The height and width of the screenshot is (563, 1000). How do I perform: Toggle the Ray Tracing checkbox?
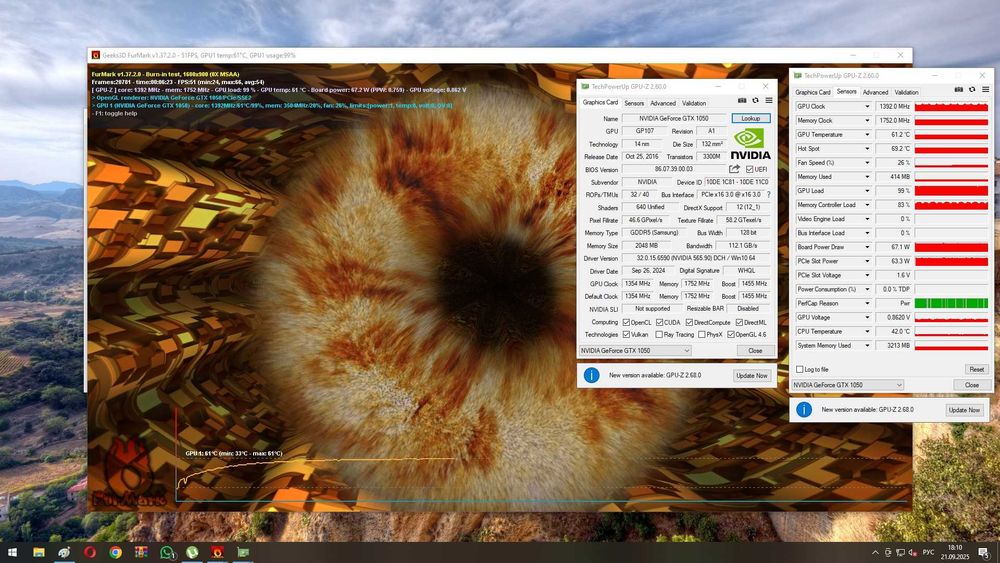(x=659, y=335)
